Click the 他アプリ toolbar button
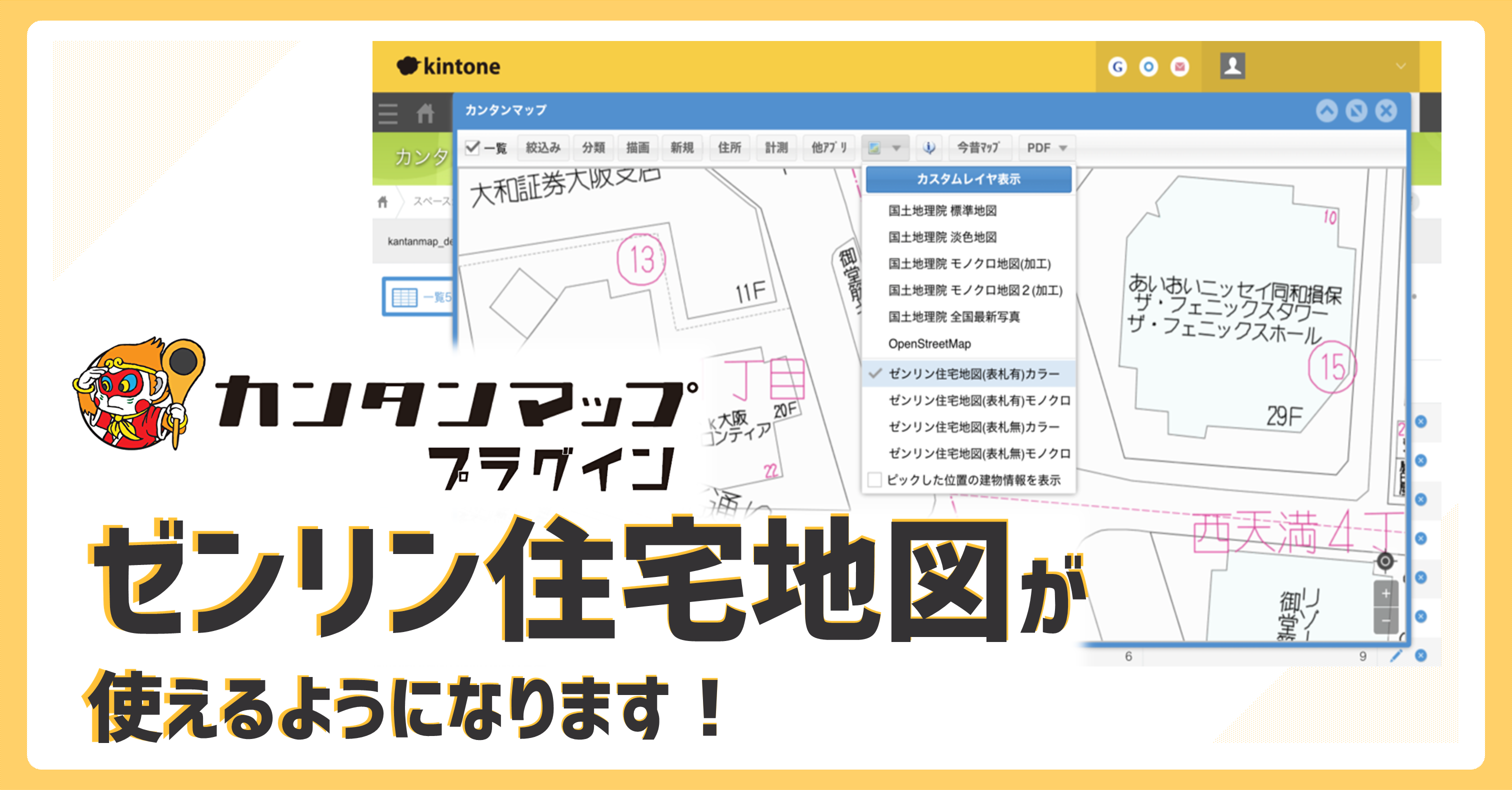The image size is (1512, 790). [x=829, y=148]
